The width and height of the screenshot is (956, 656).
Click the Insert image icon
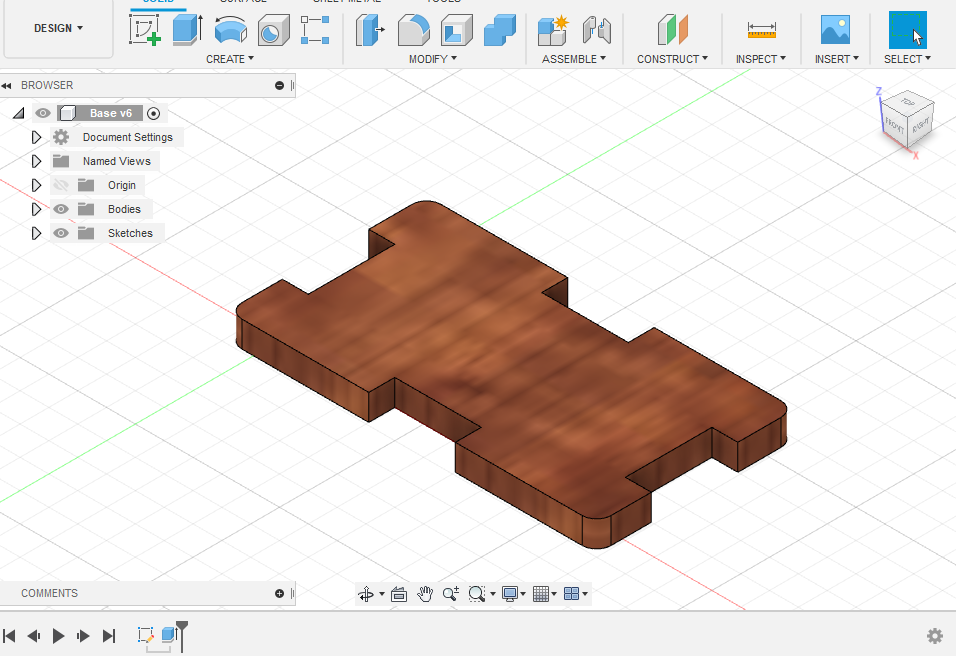835,30
